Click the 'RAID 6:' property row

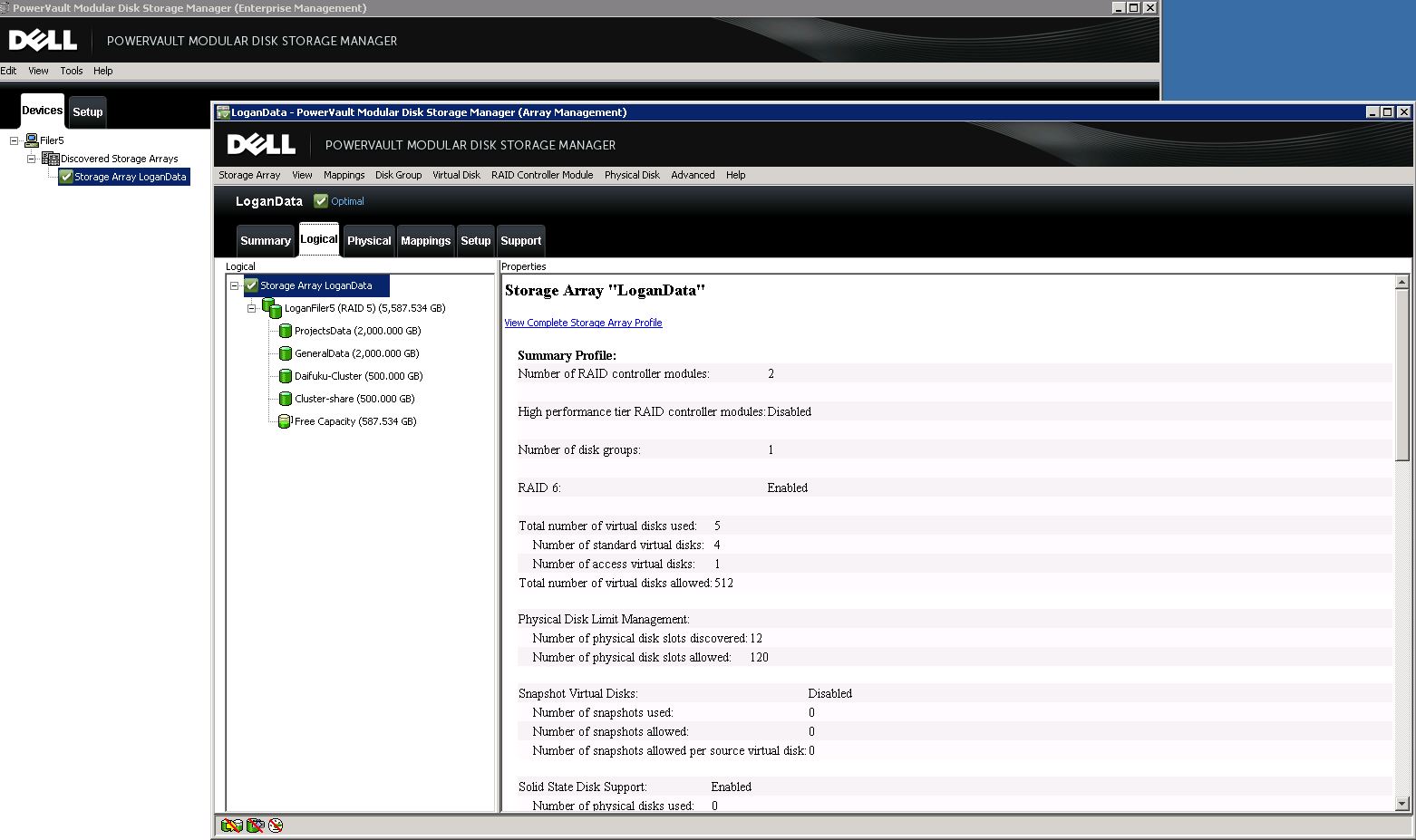[954, 488]
